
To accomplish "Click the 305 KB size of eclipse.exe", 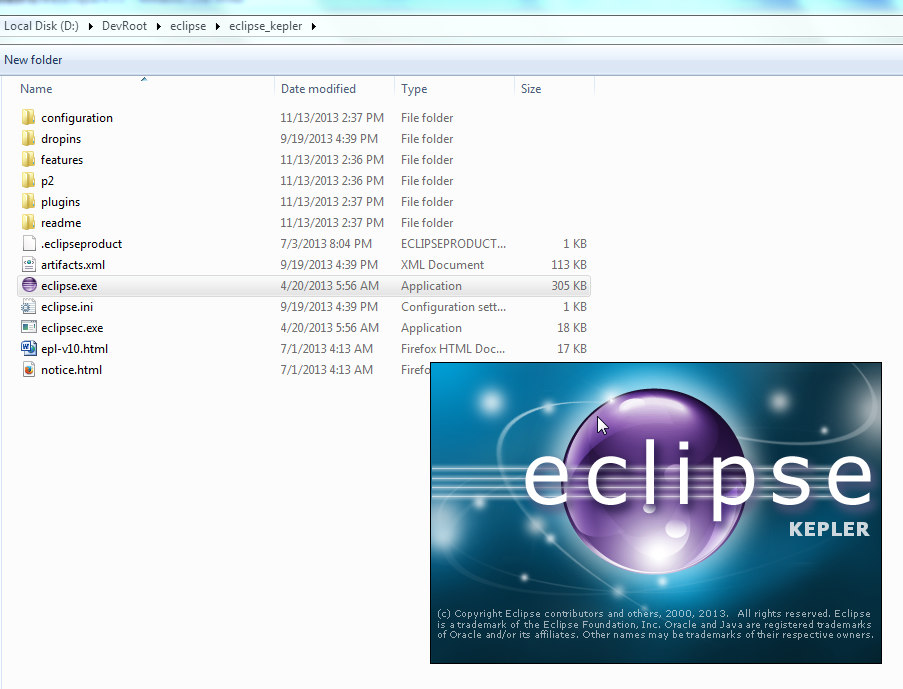I will tap(569, 286).
